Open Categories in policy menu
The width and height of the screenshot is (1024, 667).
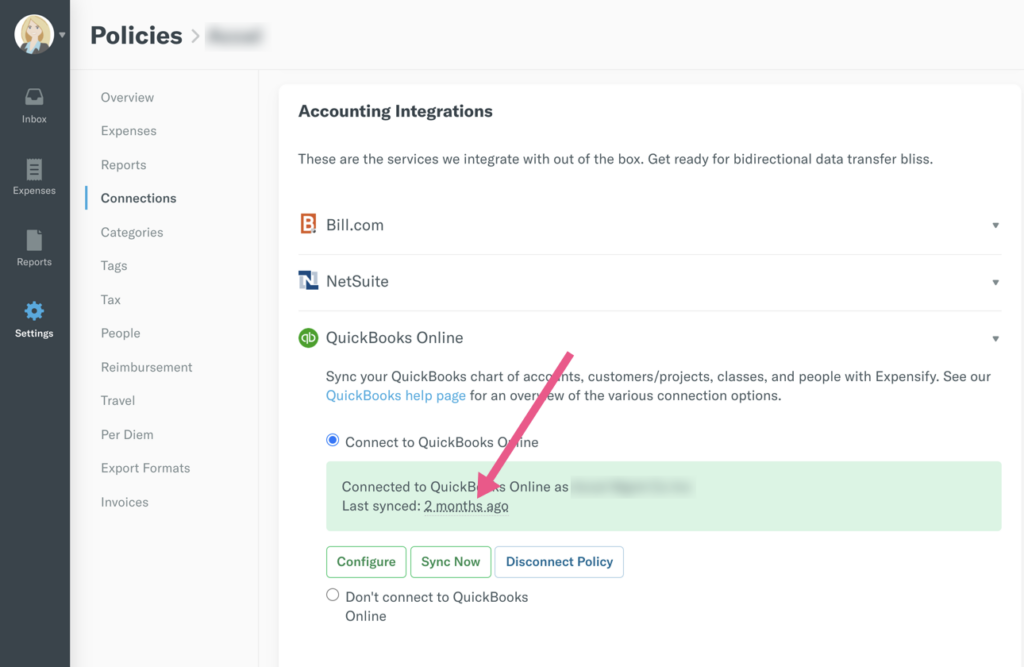click(132, 232)
